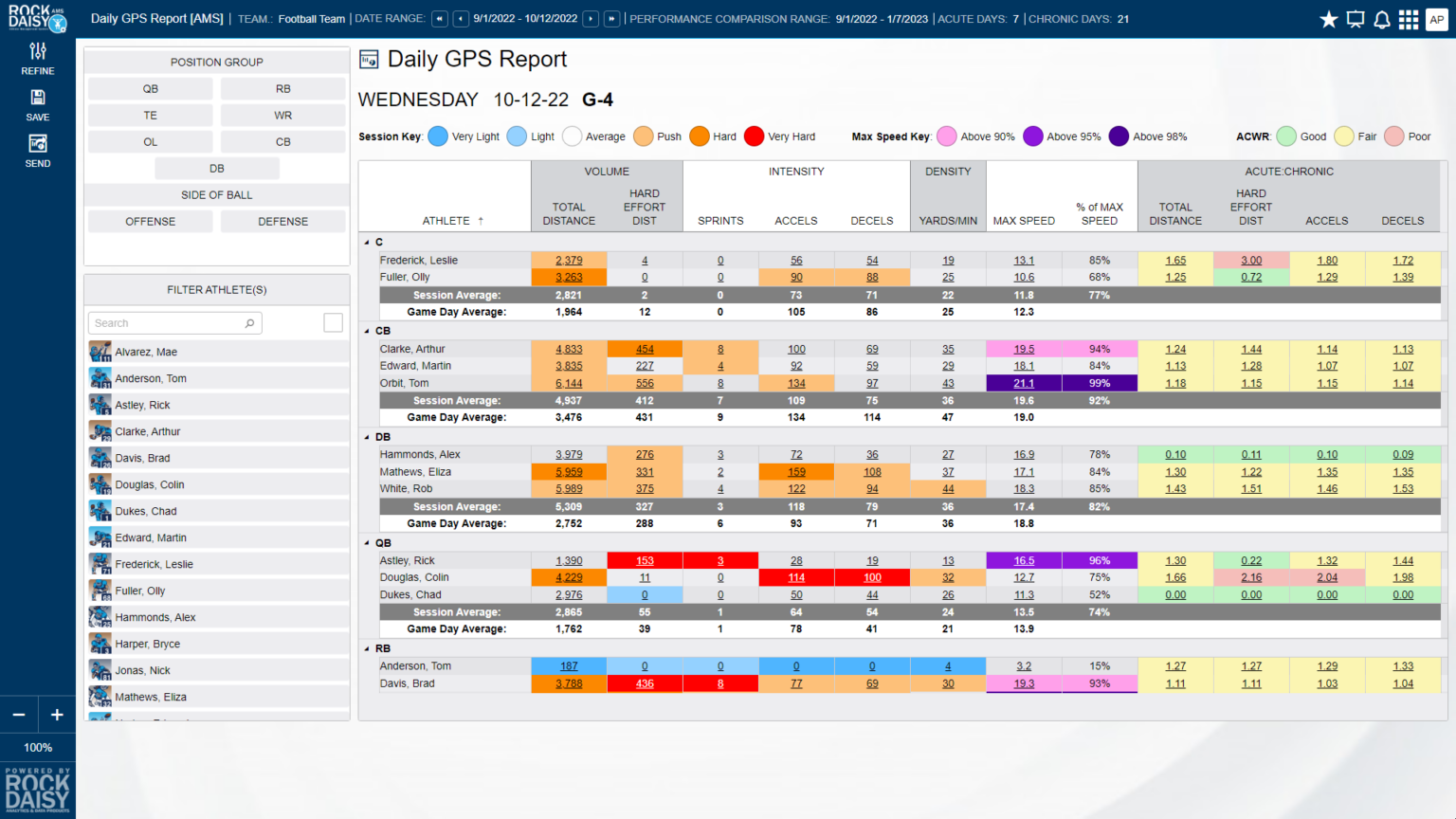The width and height of the screenshot is (1456, 819).
Task: Enable the DEFENSE side of ball filter
Action: (282, 221)
